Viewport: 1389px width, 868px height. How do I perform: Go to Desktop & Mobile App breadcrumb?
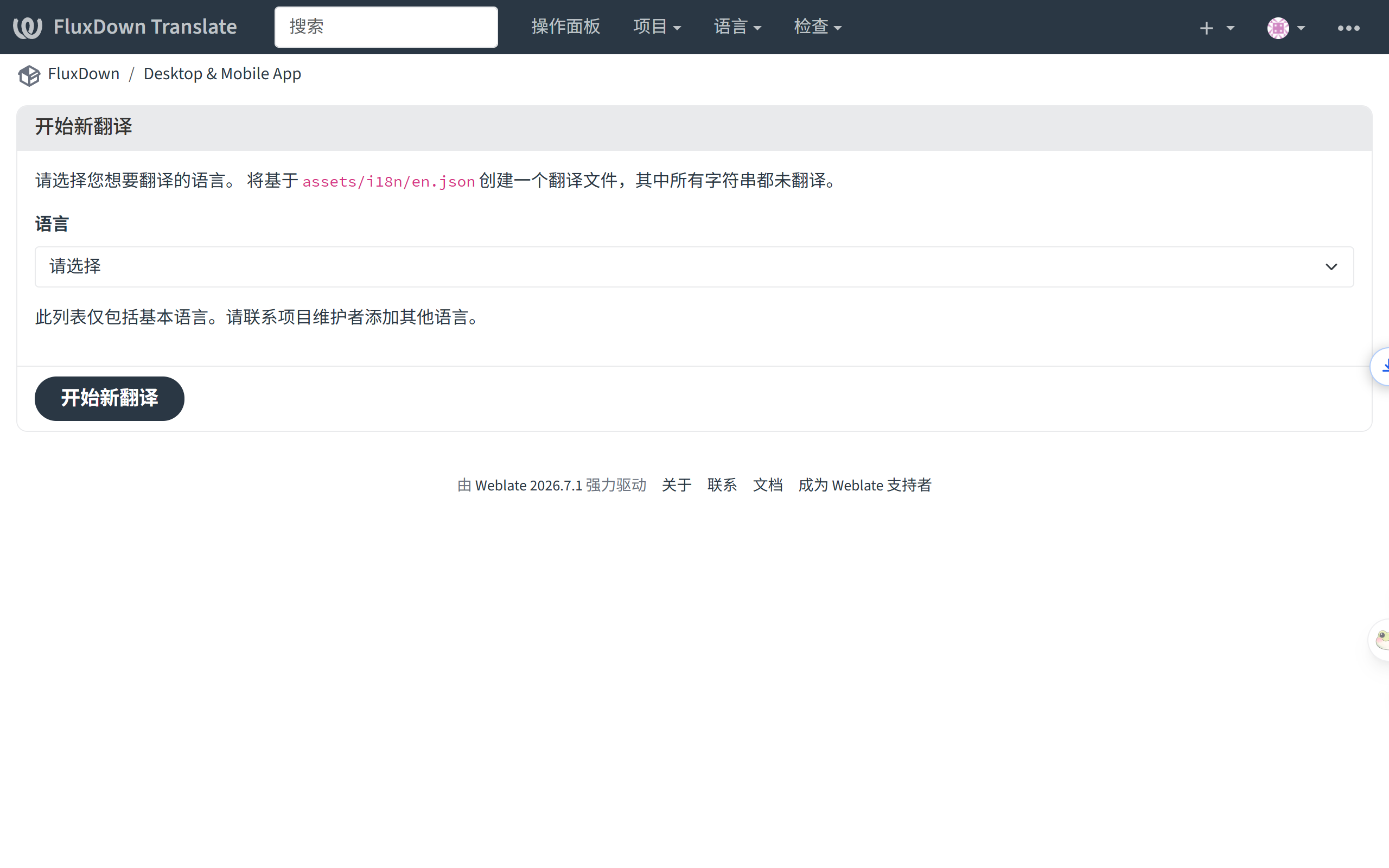(x=222, y=74)
